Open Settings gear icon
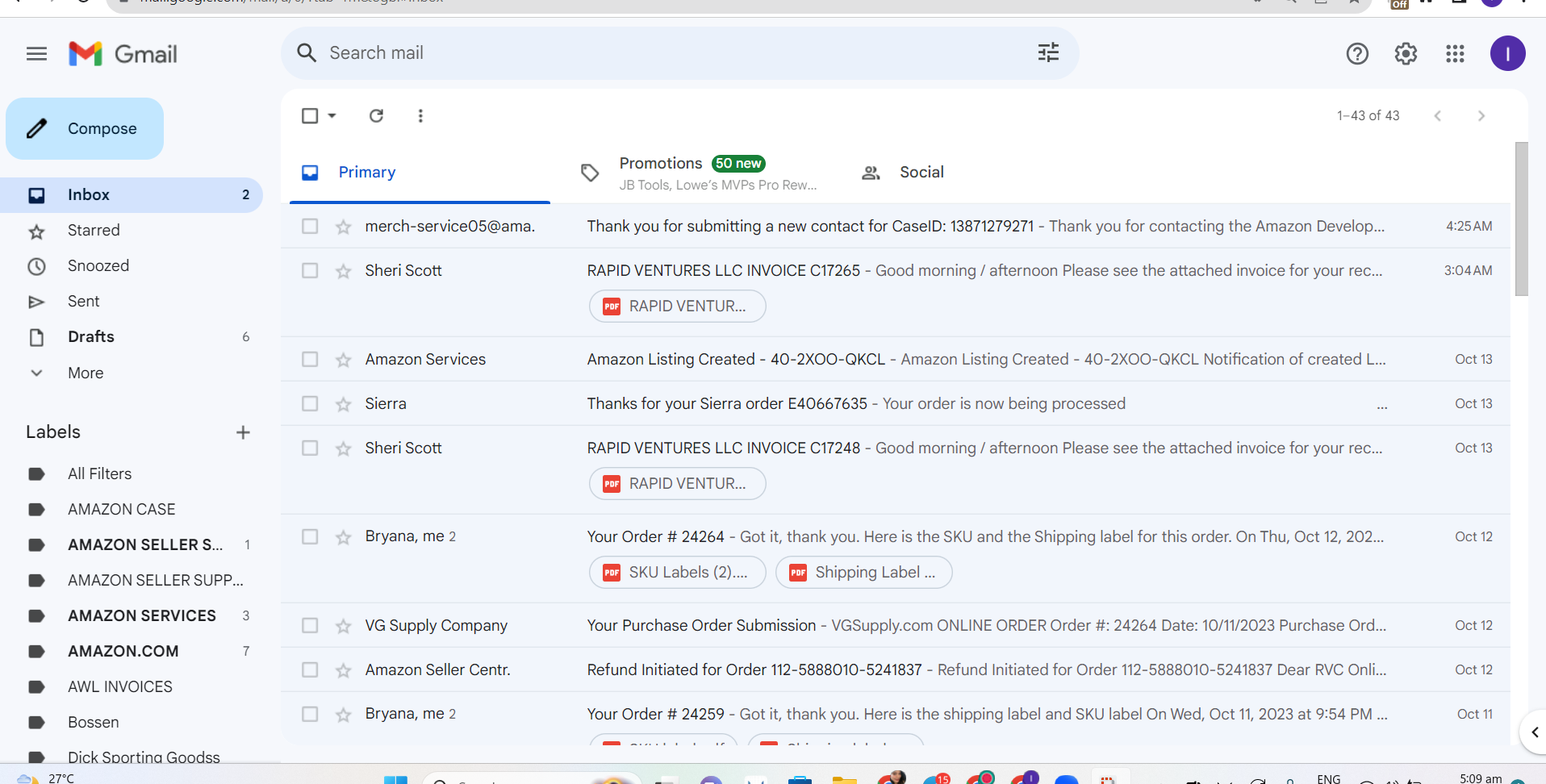The width and height of the screenshot is (1546, 784). click(x=1406, y=54)
